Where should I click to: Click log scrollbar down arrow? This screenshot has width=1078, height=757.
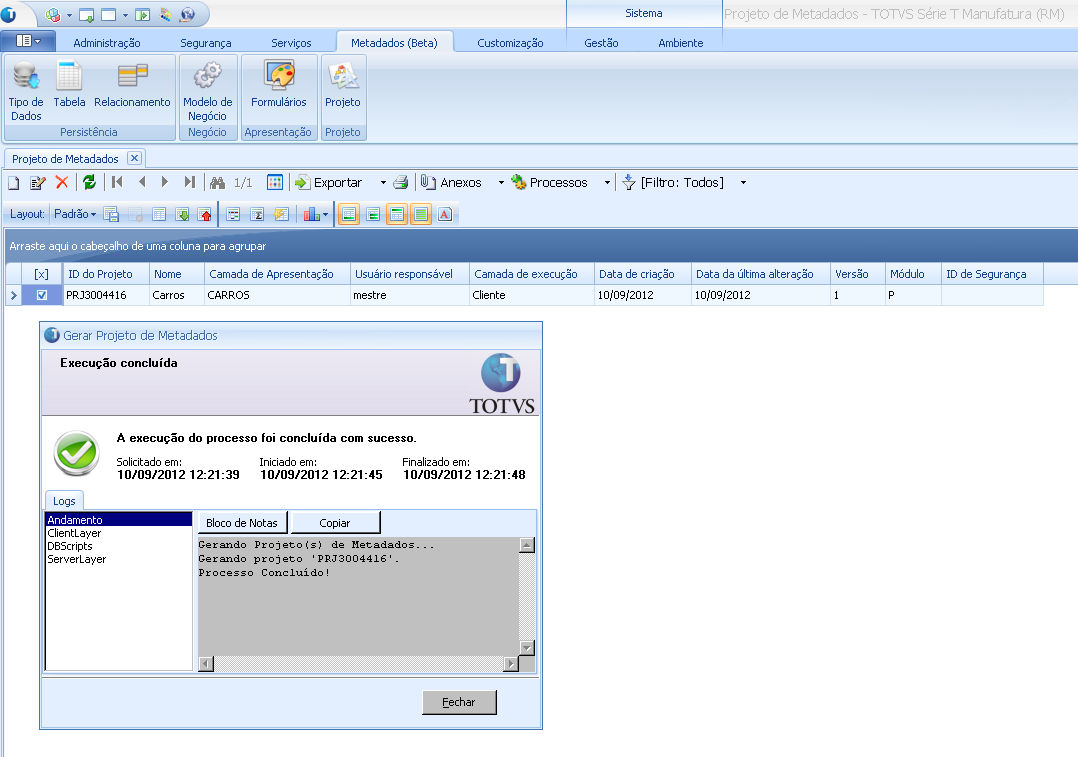[x=527, y=648]
